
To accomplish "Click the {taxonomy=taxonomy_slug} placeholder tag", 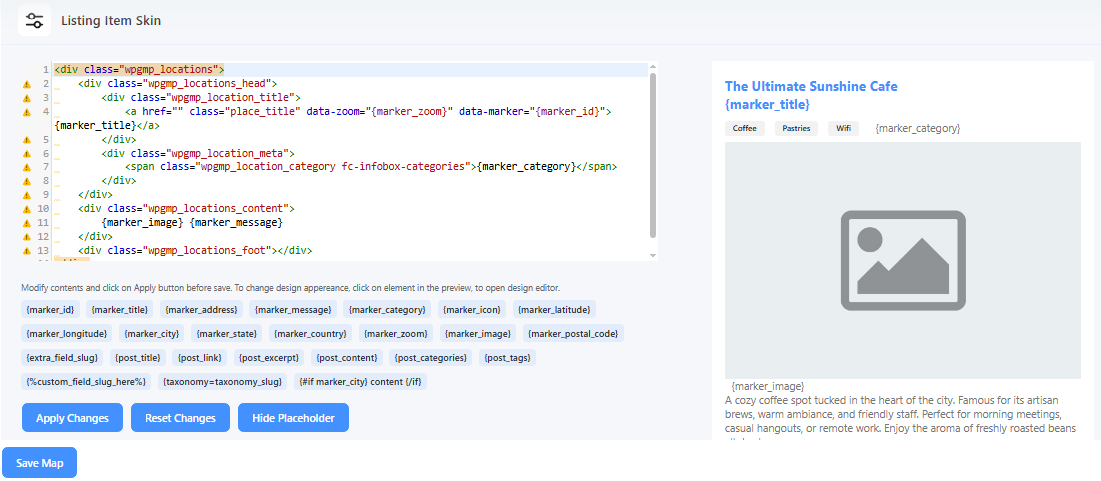I will coord(222,382).
